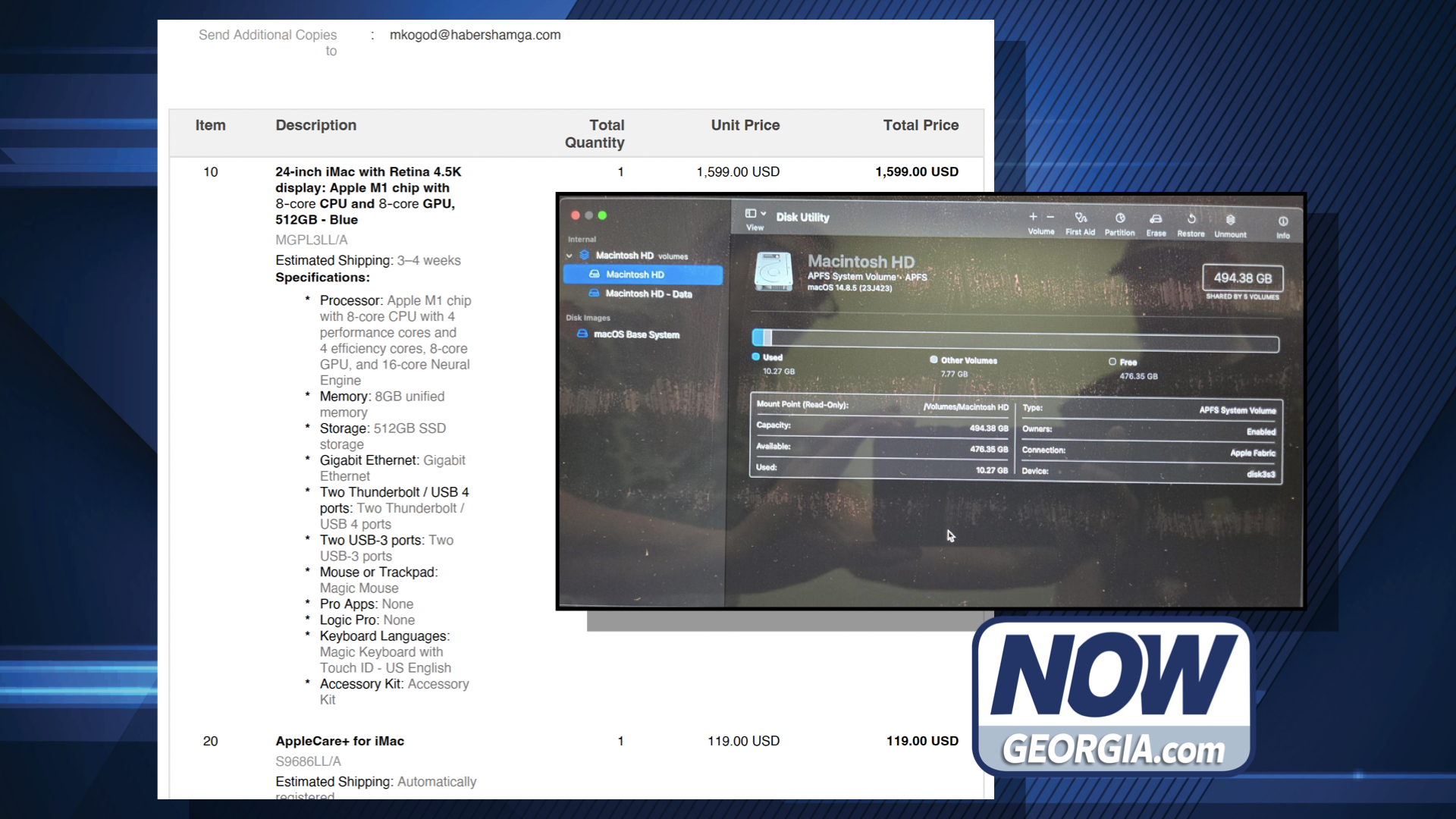Click the Storage 512GB SSD spec

pos(383,436)
